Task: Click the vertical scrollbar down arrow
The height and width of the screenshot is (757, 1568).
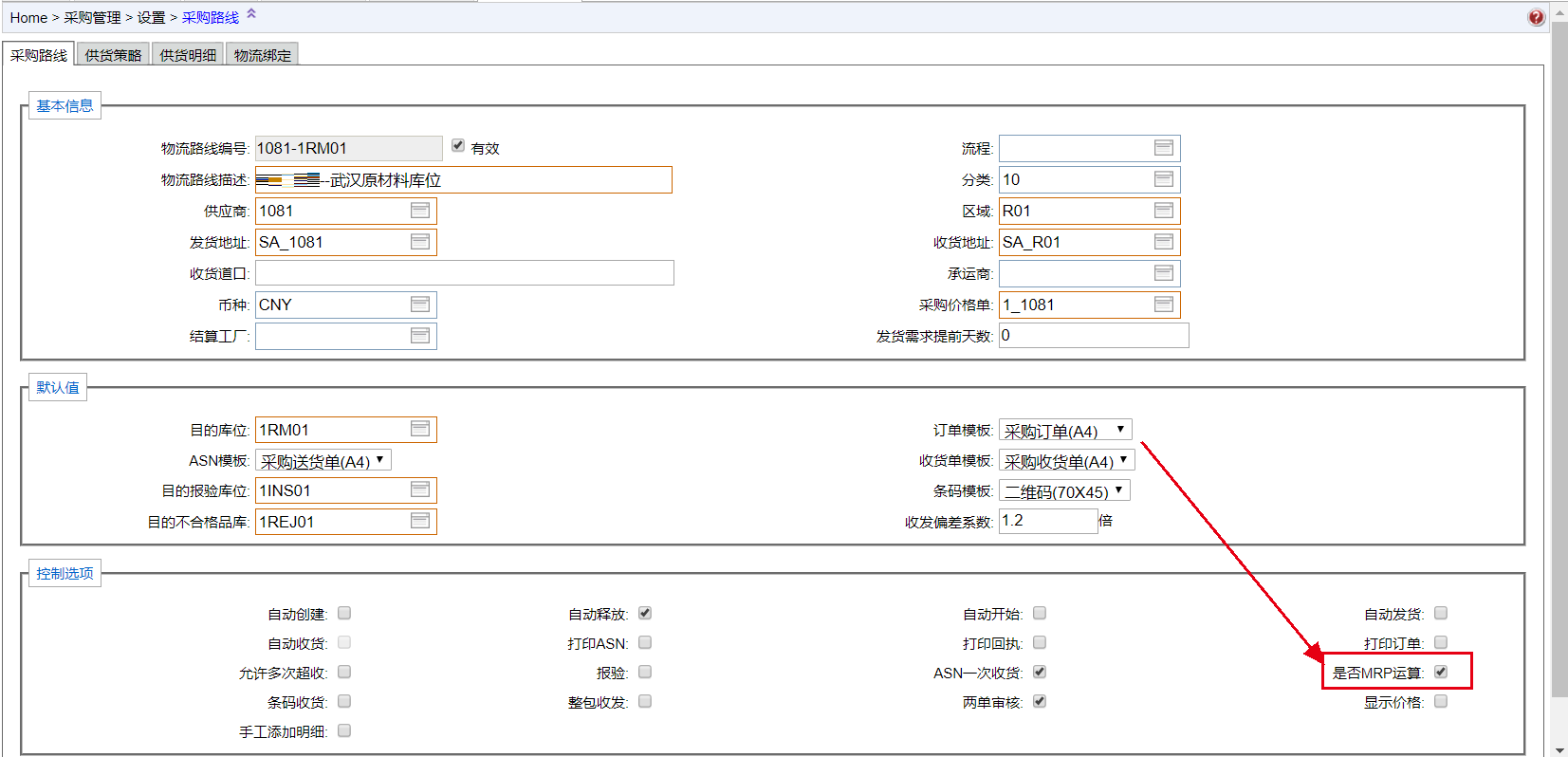Action: (x=1559, y=749)
